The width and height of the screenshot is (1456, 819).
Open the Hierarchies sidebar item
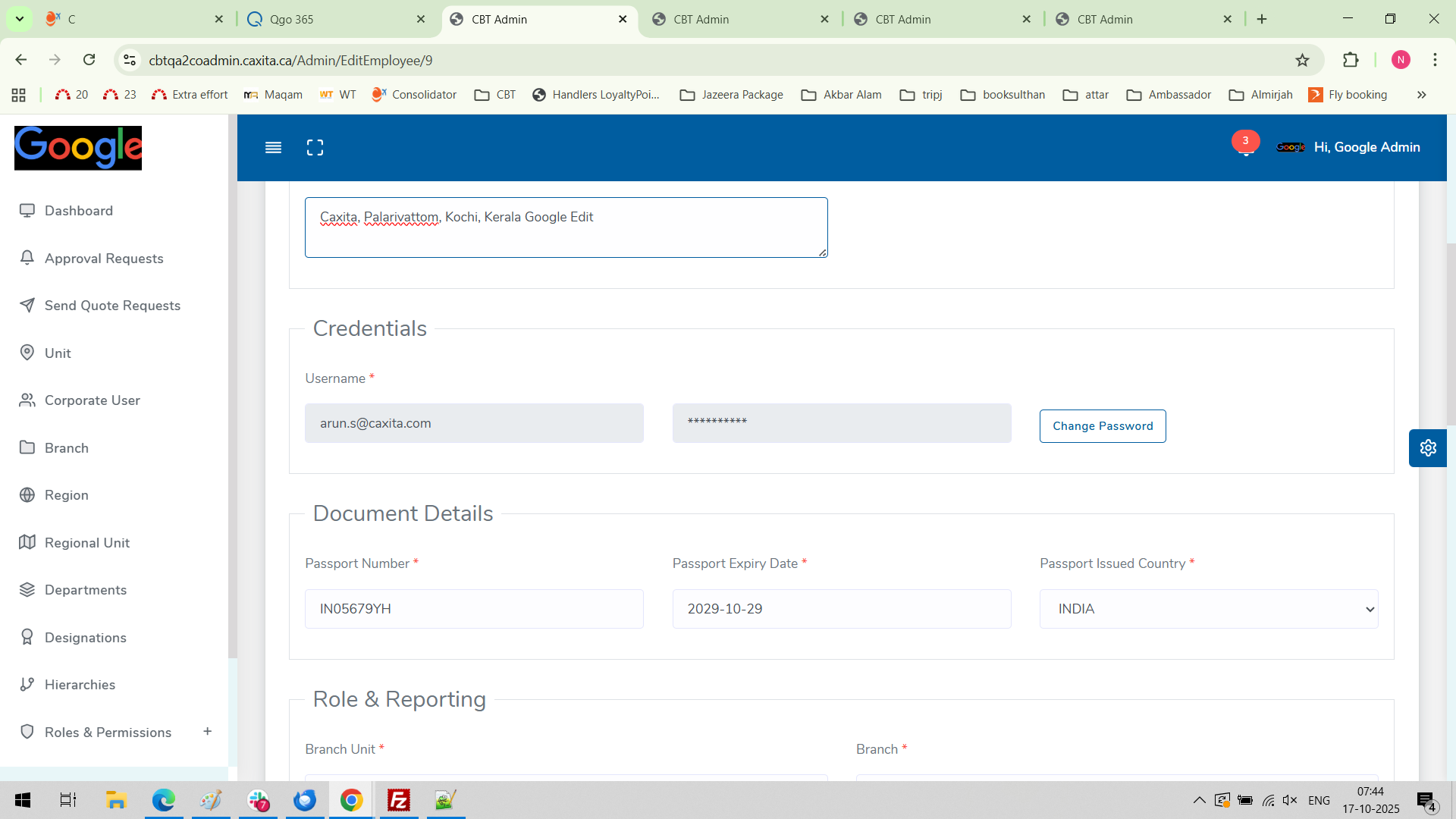pyautogui.click(x=80, y=685)
